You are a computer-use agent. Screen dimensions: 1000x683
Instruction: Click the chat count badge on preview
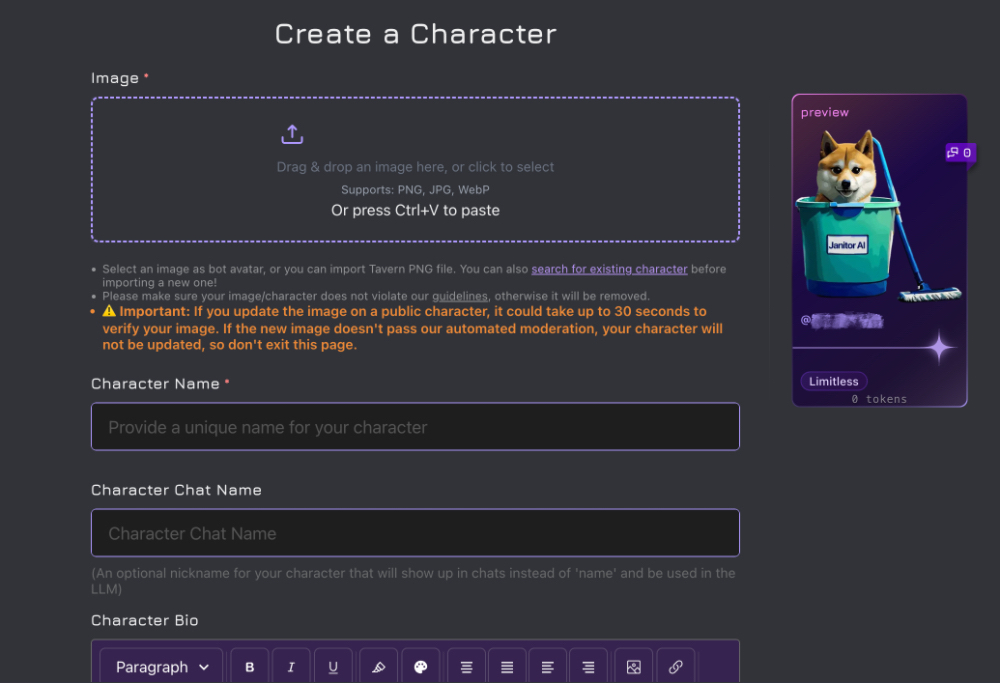pyautogui.click(x=960, y=153)
